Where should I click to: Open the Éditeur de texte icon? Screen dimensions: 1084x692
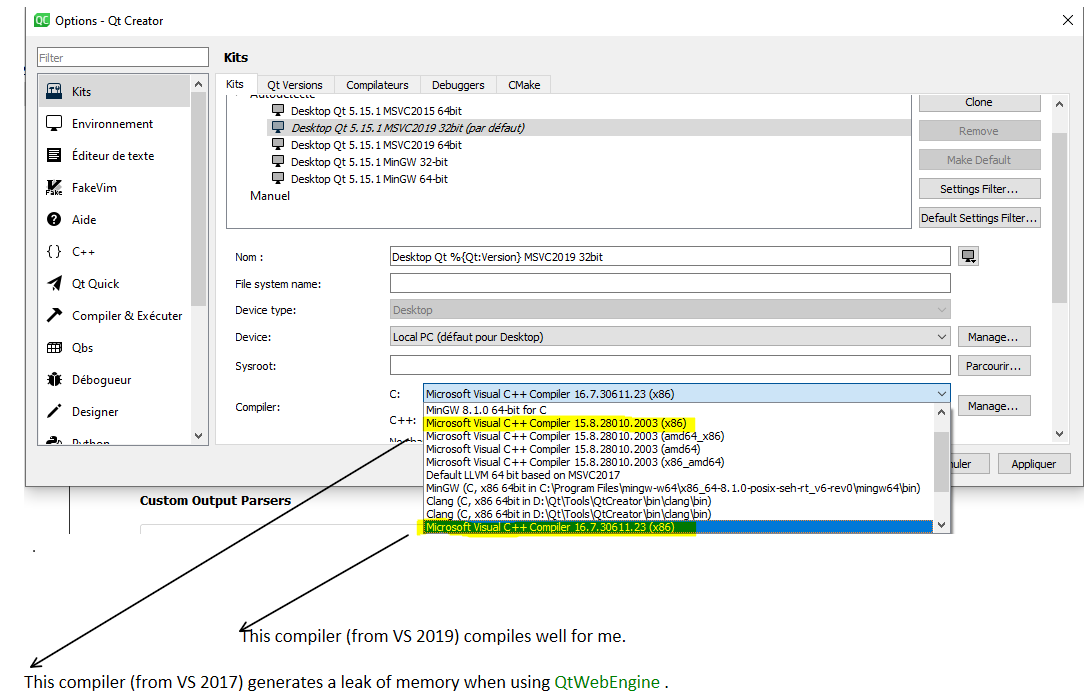point(54,155)
